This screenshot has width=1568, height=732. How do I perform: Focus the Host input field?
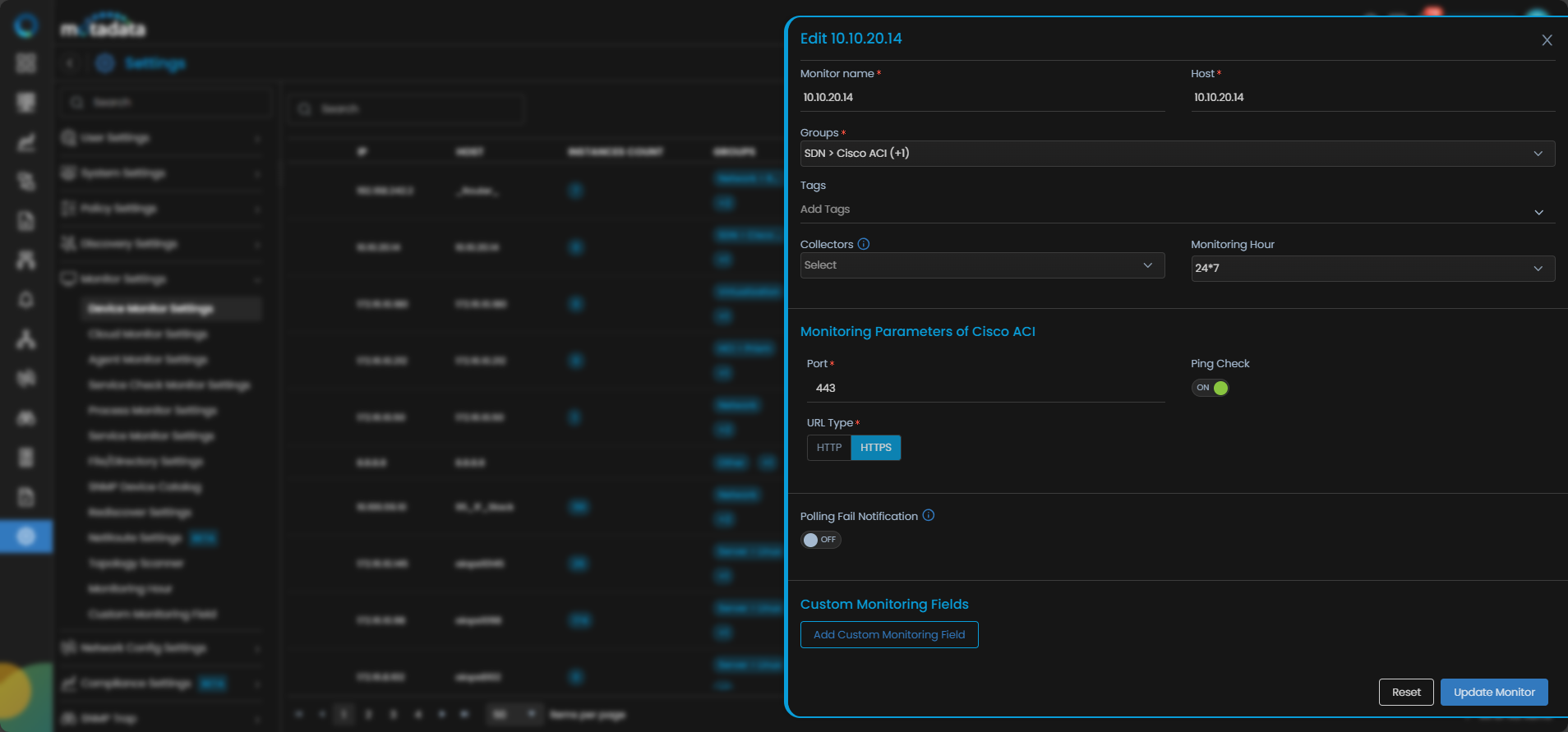(x=1372, y=98)
